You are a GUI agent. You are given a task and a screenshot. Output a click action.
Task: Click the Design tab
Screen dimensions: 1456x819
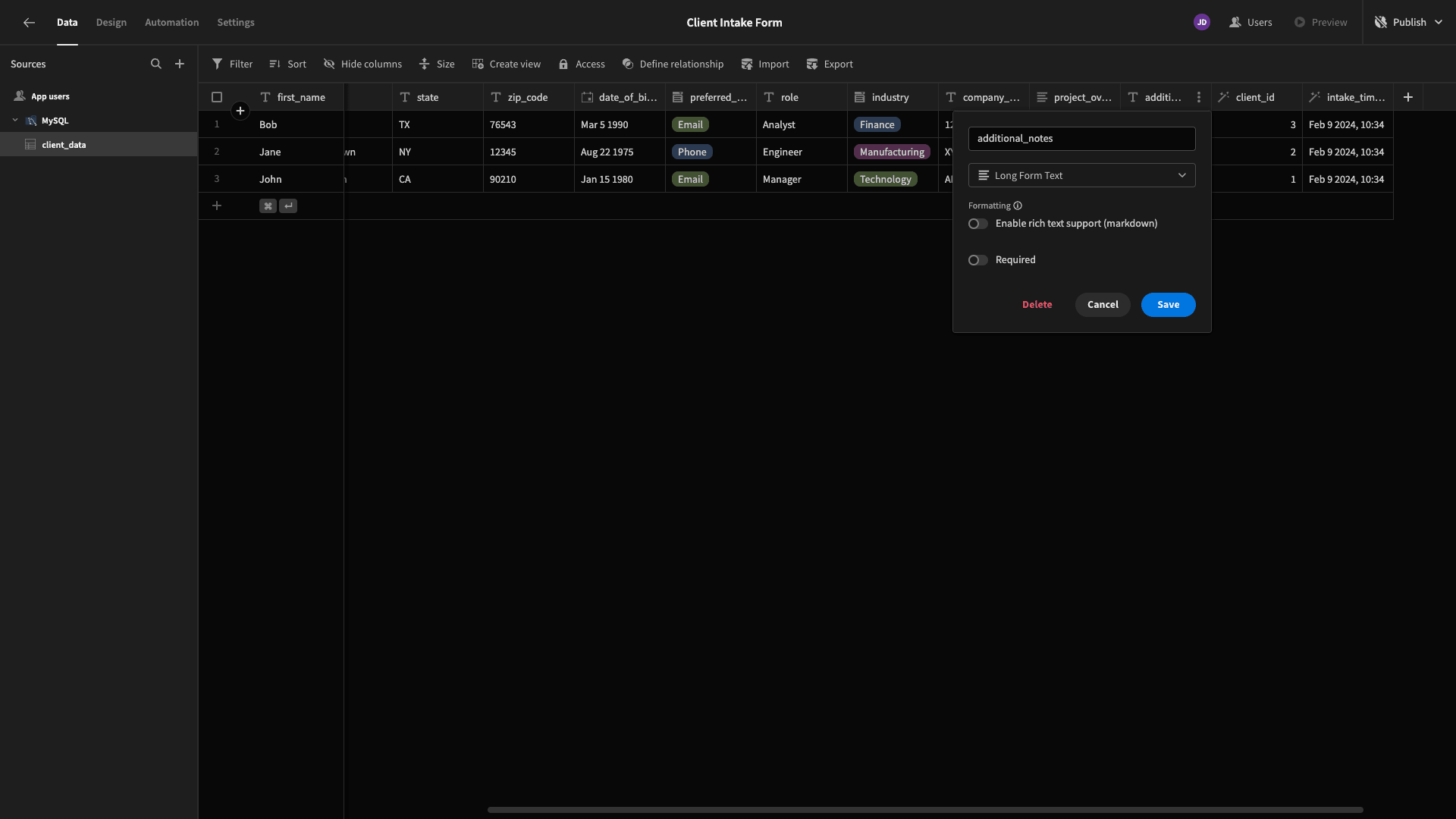coord(111,23)
